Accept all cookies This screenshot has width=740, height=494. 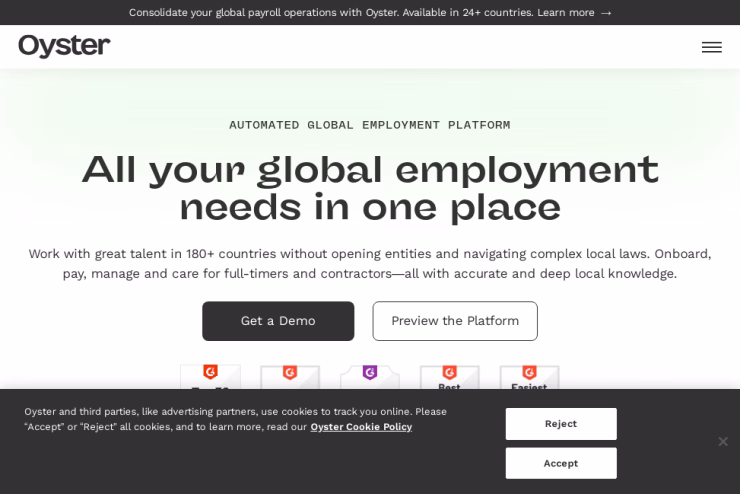pyautogui.click(x=561, y=463)
